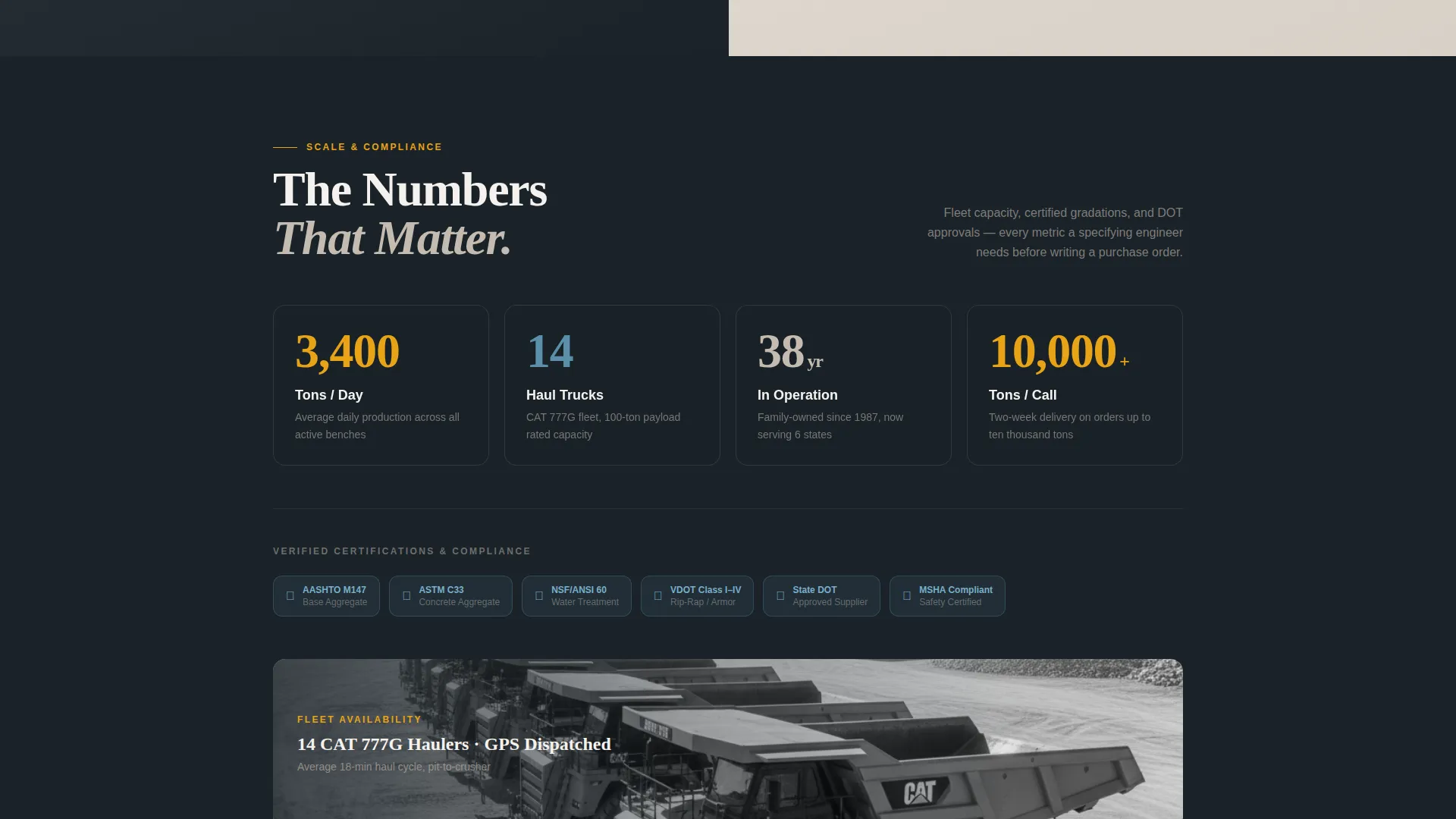Select the ASTM C33 certification label
Viewport: 1456px width, 819px height.
[441, 590]
